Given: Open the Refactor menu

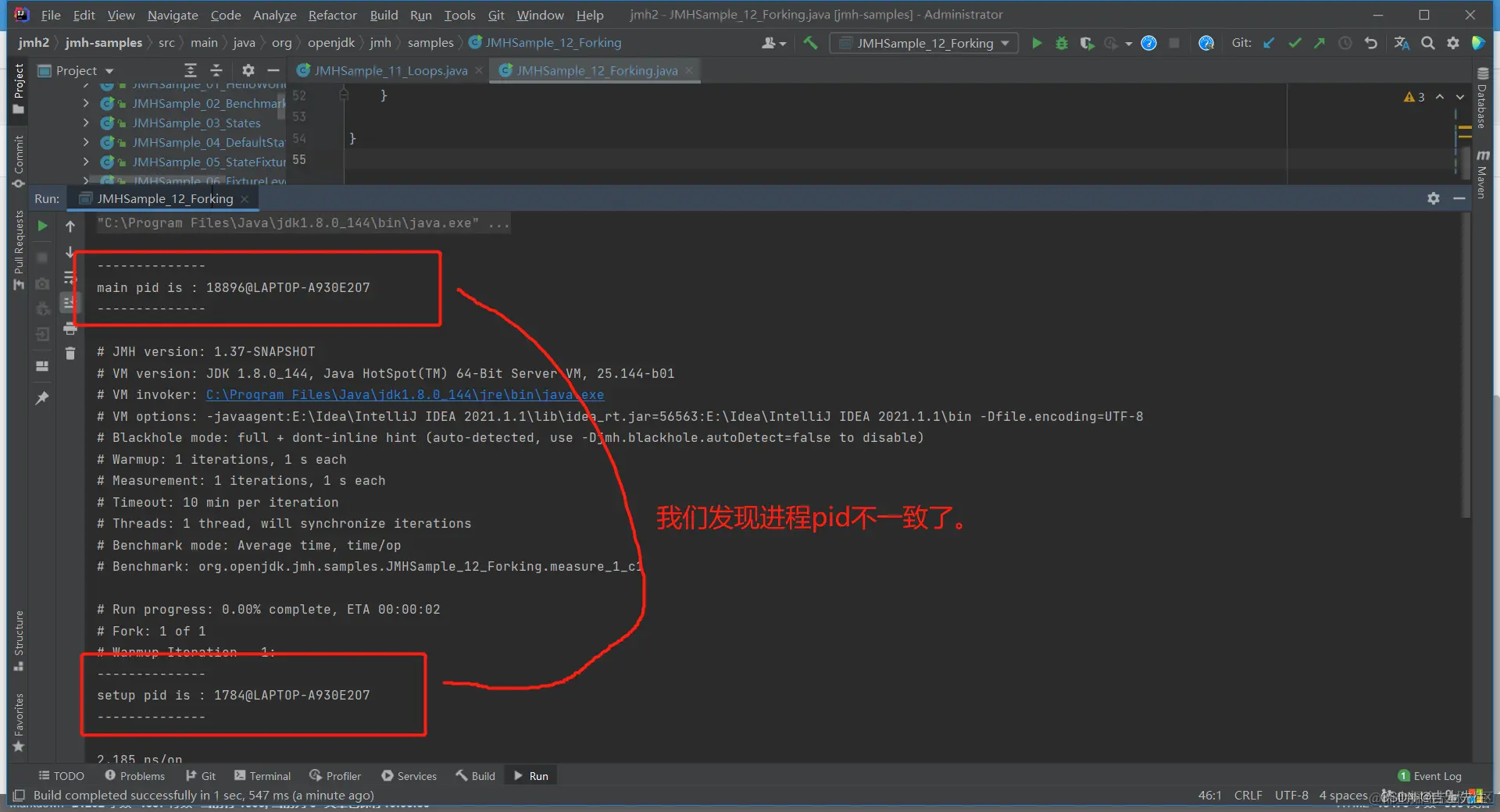Looking at the screenshot, I should pyautogui.click(x=332, y=15).
